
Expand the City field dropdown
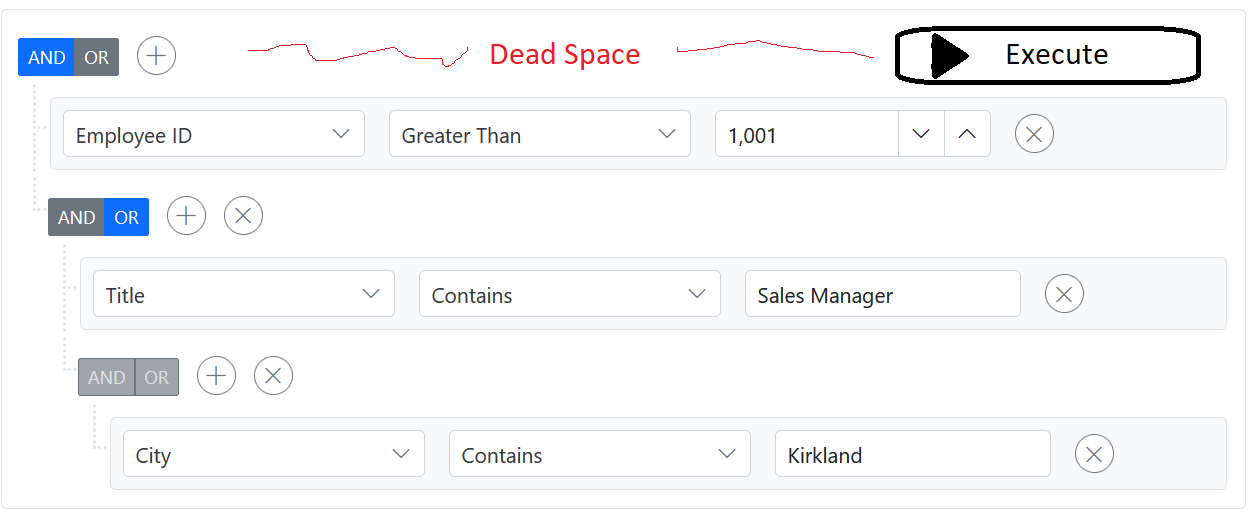point(273,454)
